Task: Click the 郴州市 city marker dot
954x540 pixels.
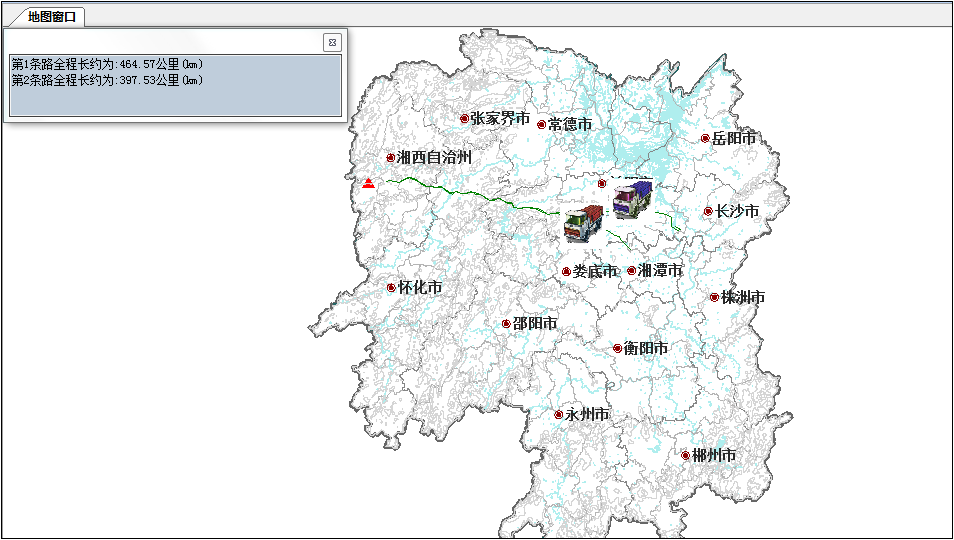Action: [685, 455]
